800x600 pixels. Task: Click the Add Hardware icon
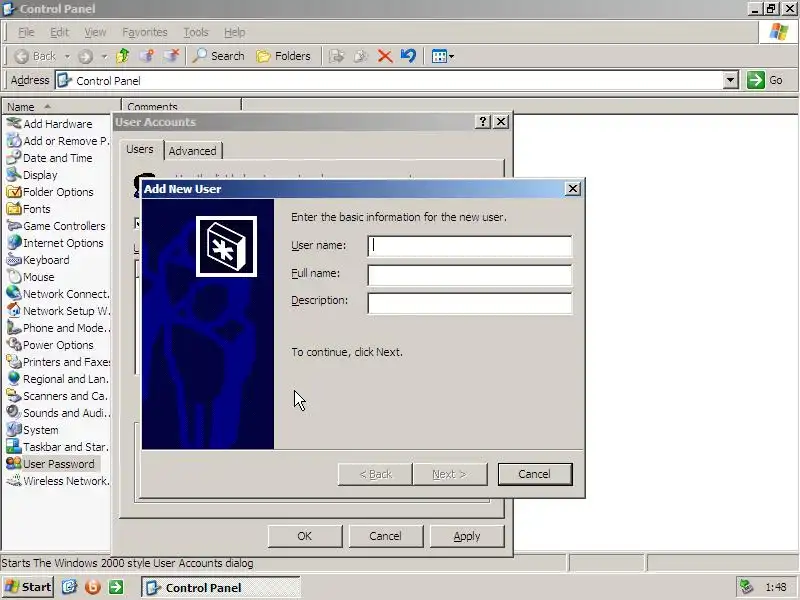pyautogui.click(x=14, y=123)
